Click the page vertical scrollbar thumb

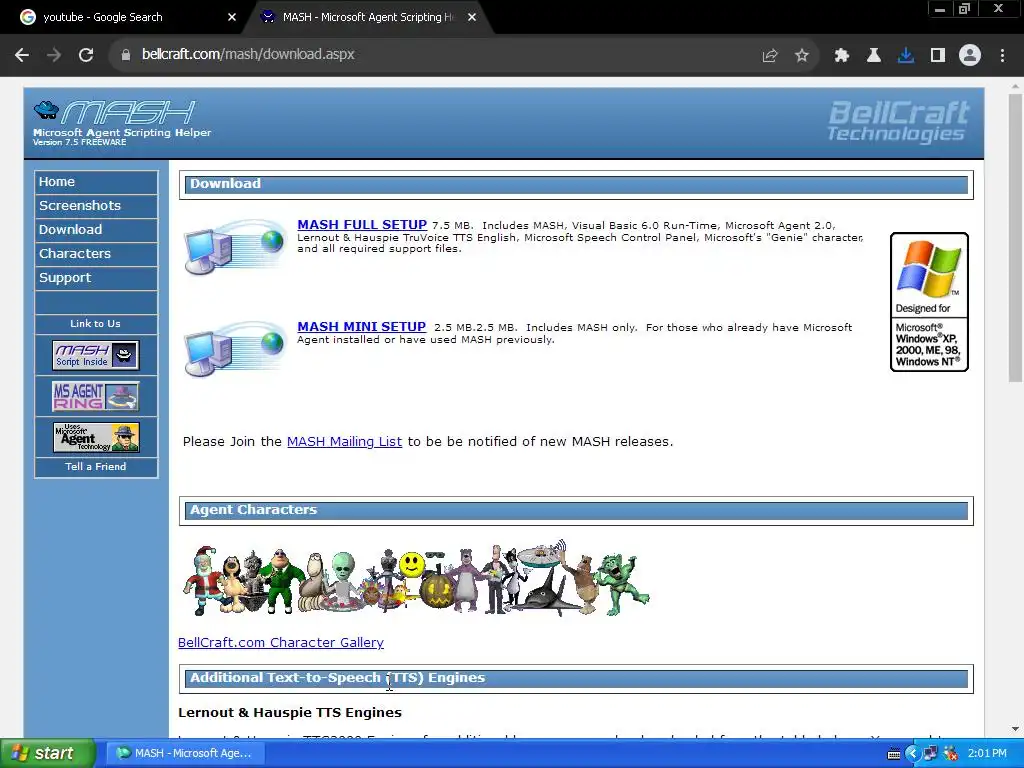pyautogui.click(x=1015, y=238)
